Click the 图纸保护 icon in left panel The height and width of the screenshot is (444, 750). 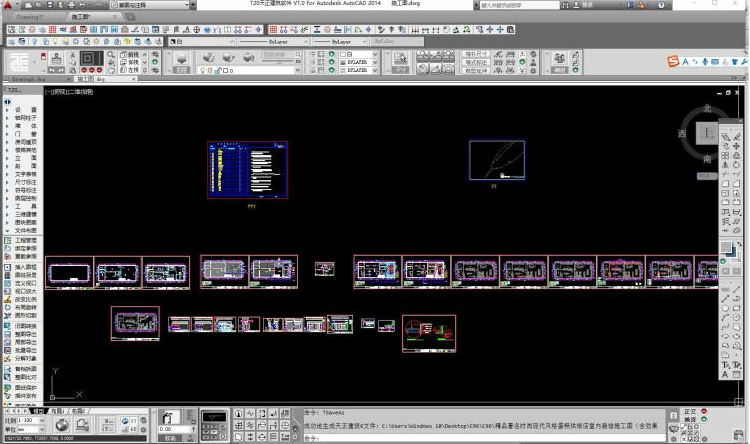click(8, 388)
